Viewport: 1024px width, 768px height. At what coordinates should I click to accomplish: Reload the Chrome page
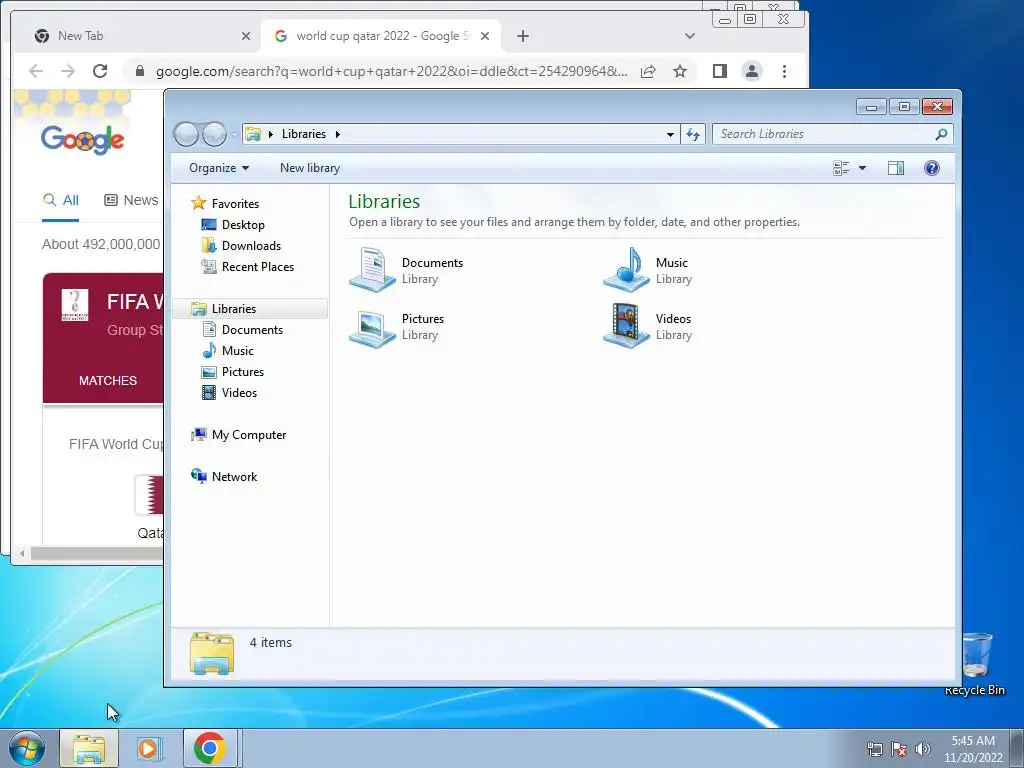100,71
